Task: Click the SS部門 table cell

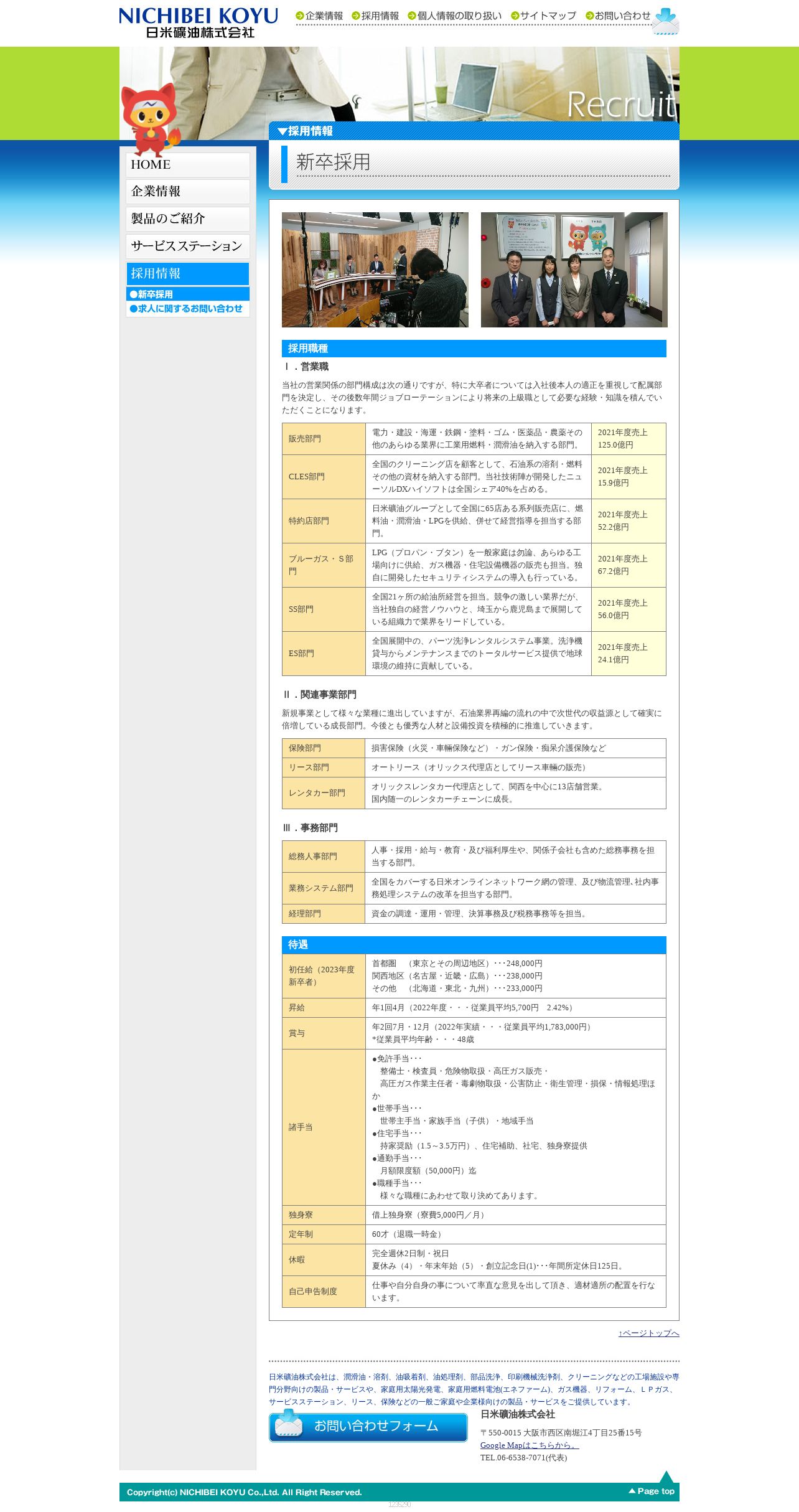Action: coord(324,609)
